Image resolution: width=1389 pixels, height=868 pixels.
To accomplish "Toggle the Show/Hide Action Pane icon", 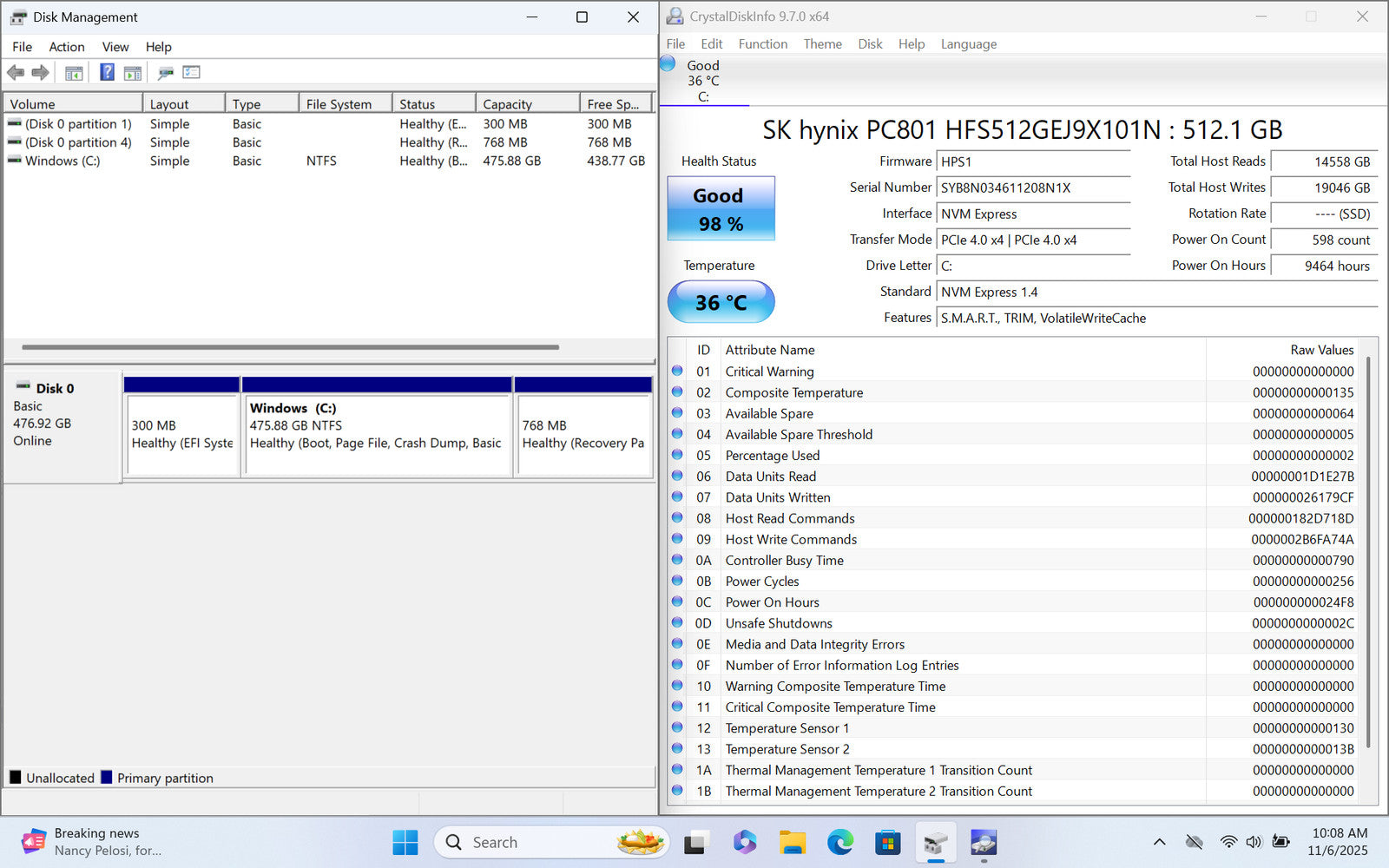I will click(133, 73).
